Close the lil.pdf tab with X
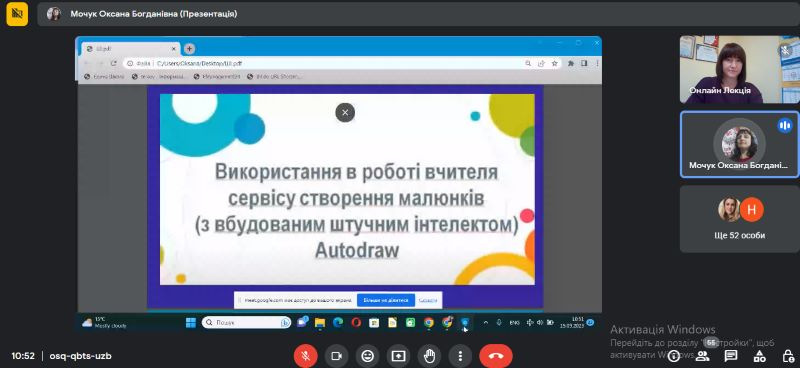The height and width of the screenshot is (368, 800). click(173, 48)
